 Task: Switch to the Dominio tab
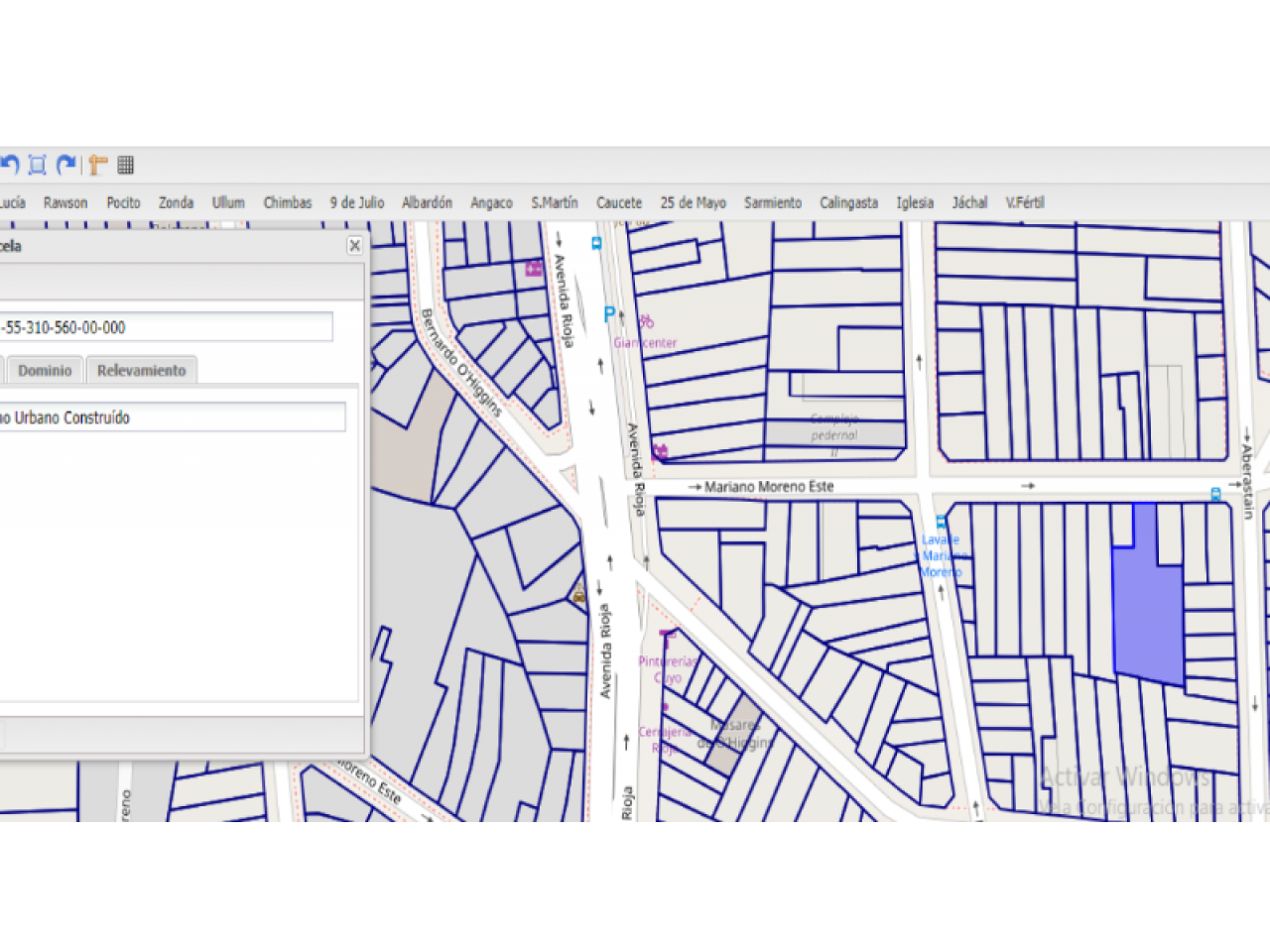[45, 370]
